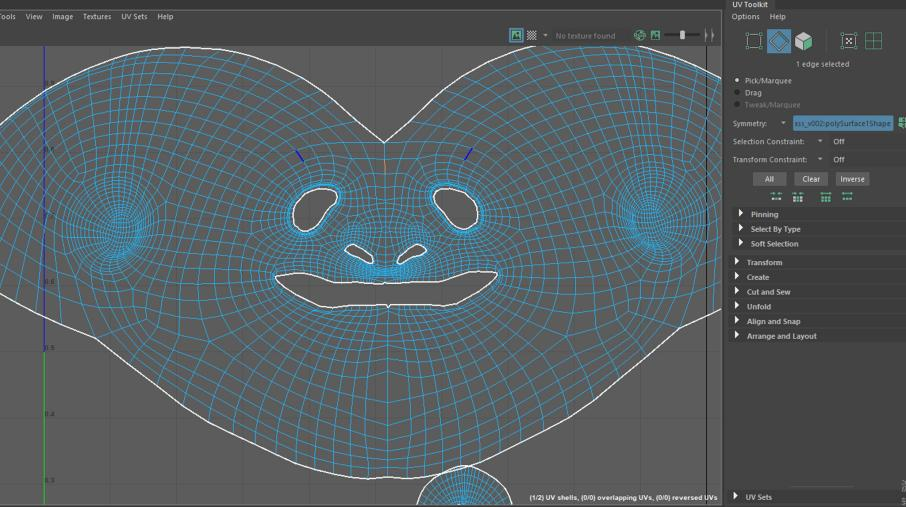
Task: Select highlighted edge selection mode icon
Action: tap(779, 41)
